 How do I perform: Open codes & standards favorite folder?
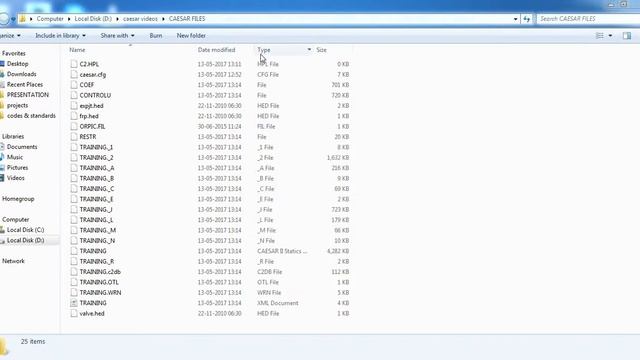click(31, 116)
